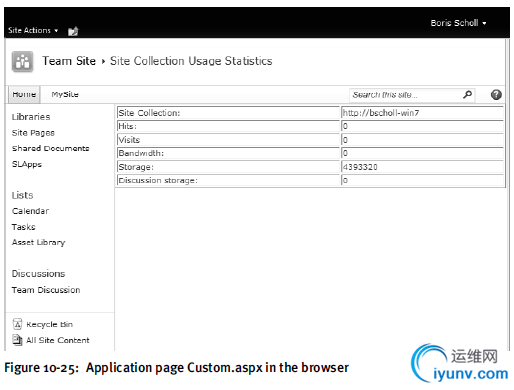This screenshot has width=514, height=390.
Task: Open the Lists heading link
Action: coord(22,195)
